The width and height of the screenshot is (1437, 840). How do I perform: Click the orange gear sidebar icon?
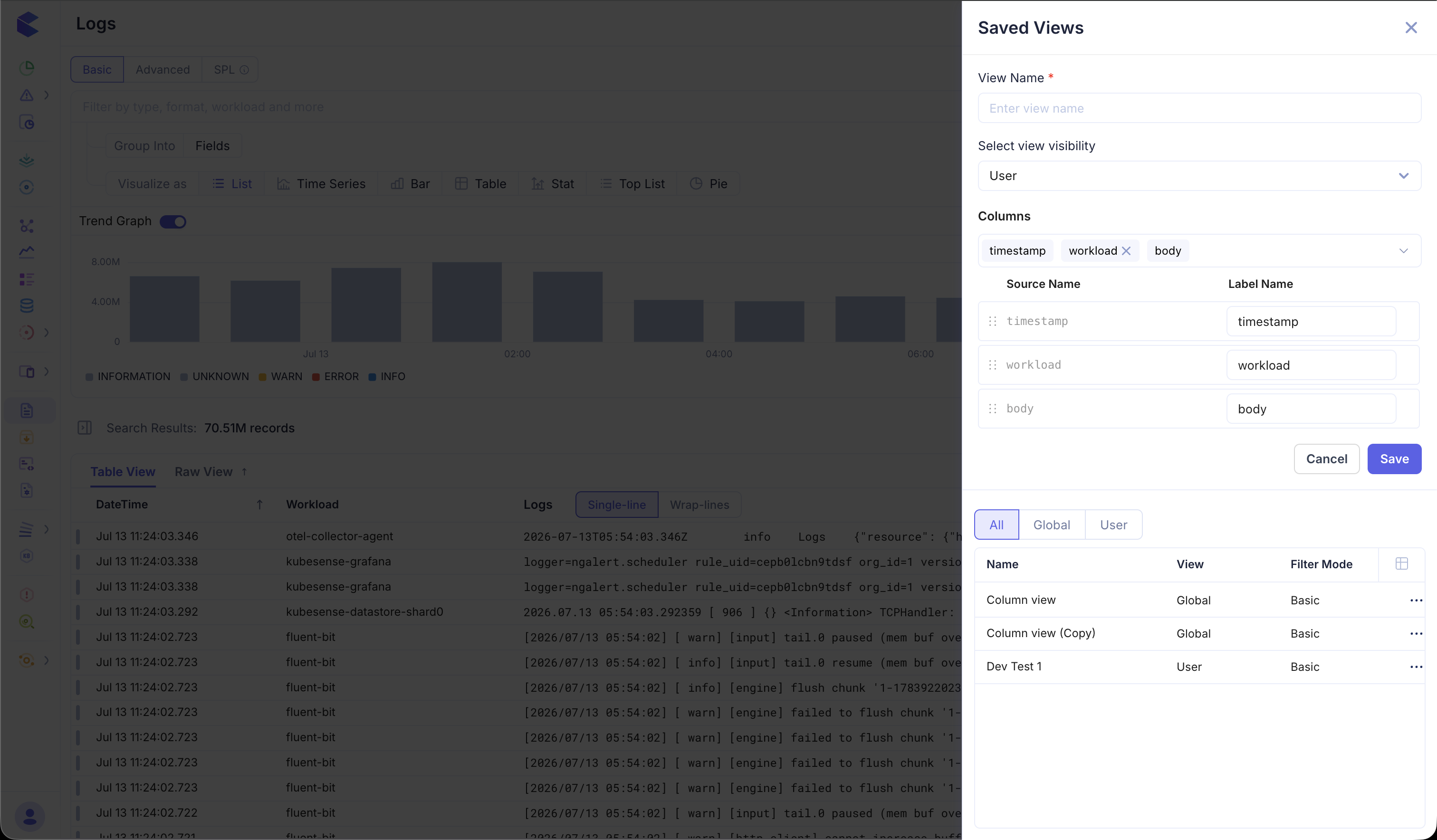27,660
